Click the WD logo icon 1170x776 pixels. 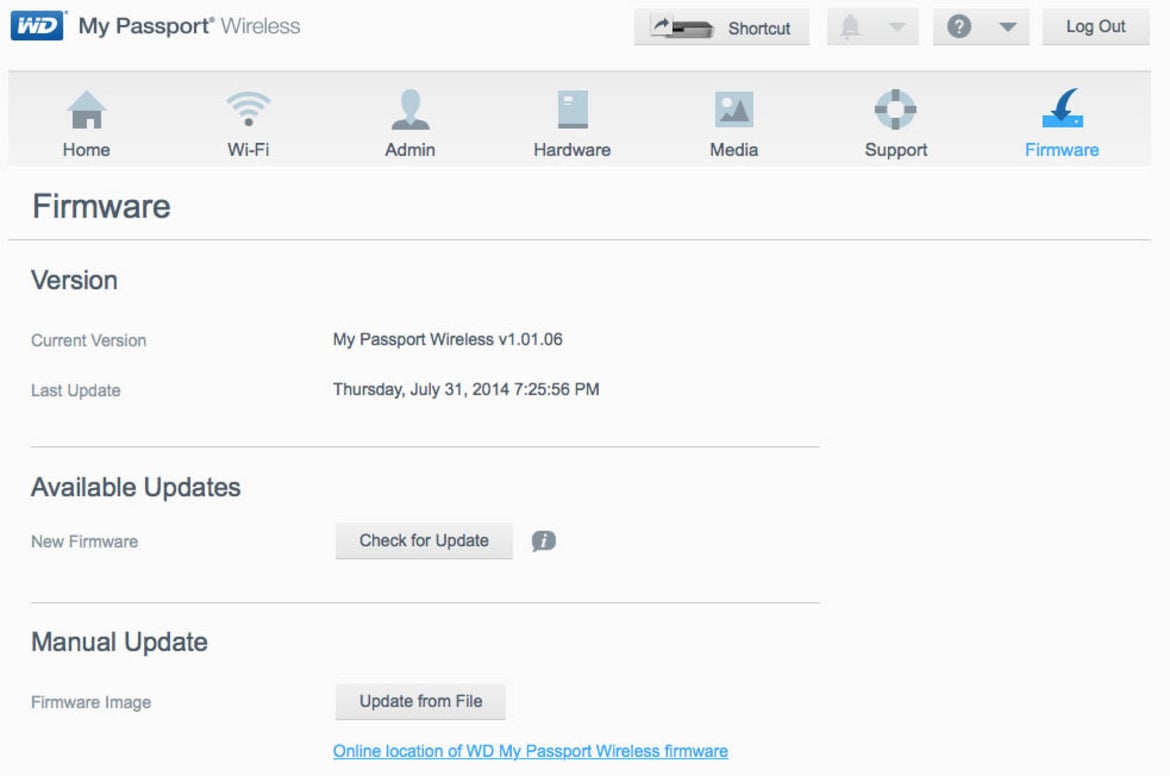[37, 25]
